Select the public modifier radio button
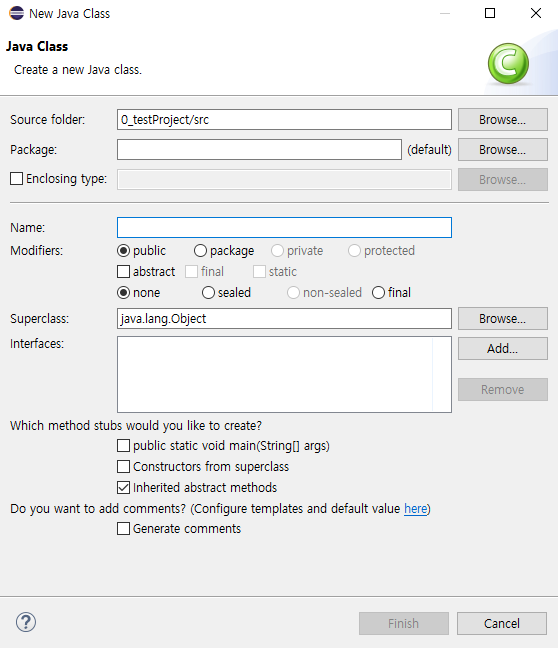The image size is (558, 648). click(123, 250)
